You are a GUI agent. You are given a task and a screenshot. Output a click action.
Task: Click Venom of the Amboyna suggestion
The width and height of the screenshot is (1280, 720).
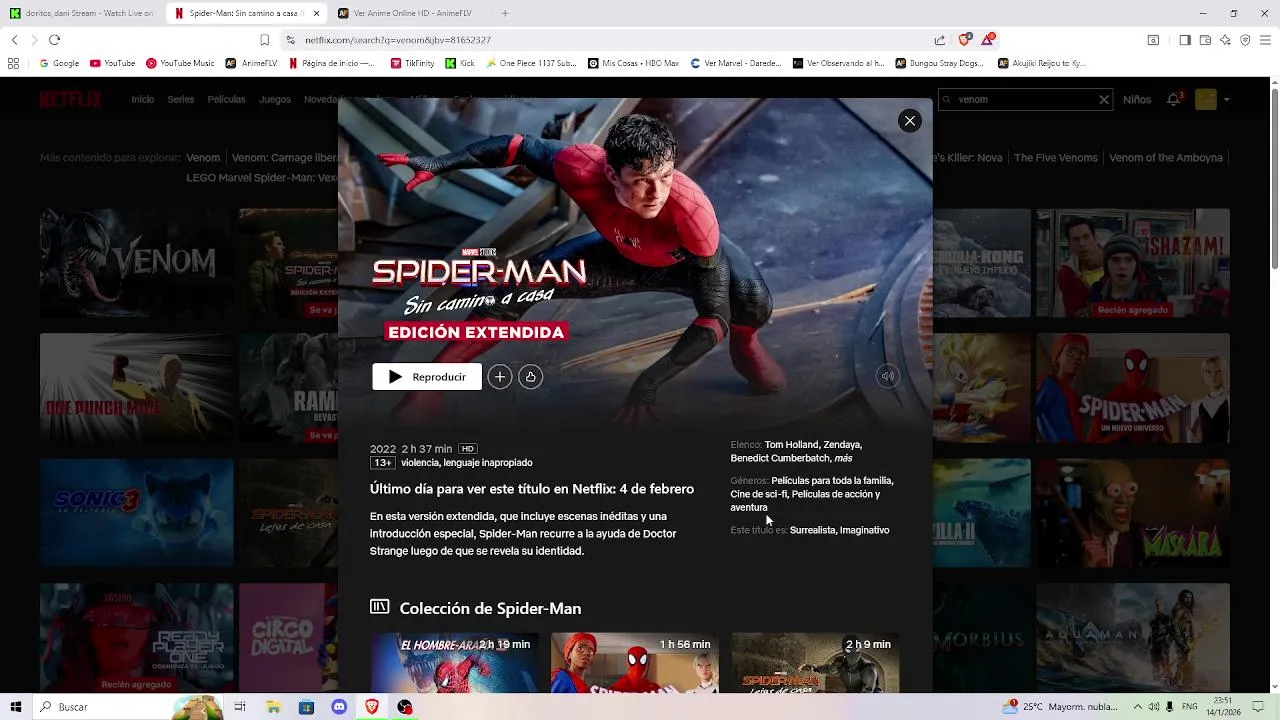pos(1166,158)
